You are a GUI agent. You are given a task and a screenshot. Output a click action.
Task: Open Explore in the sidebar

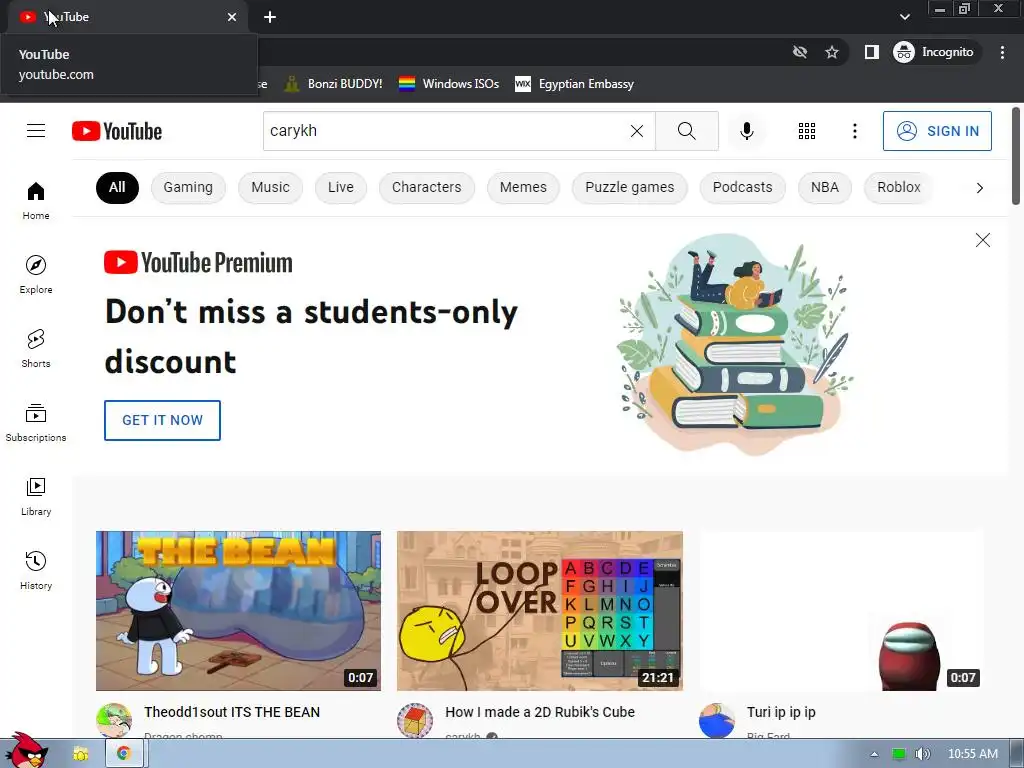[x=36, y=274]
